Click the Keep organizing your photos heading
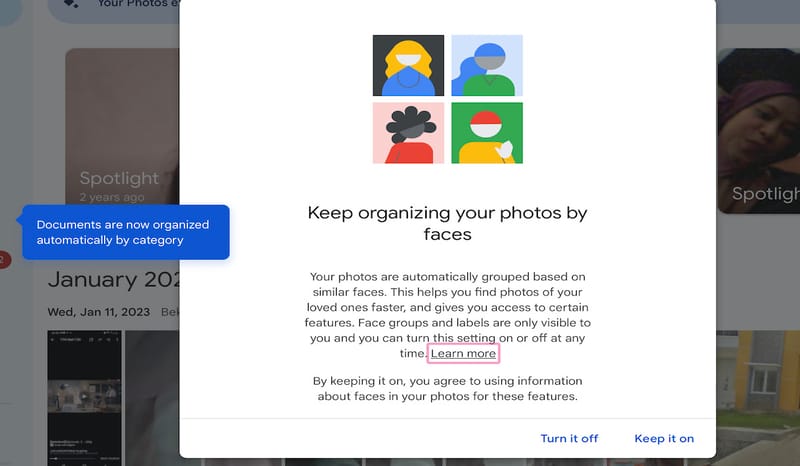The width and height of the screenshot is (800, 466). coord(447,223)
